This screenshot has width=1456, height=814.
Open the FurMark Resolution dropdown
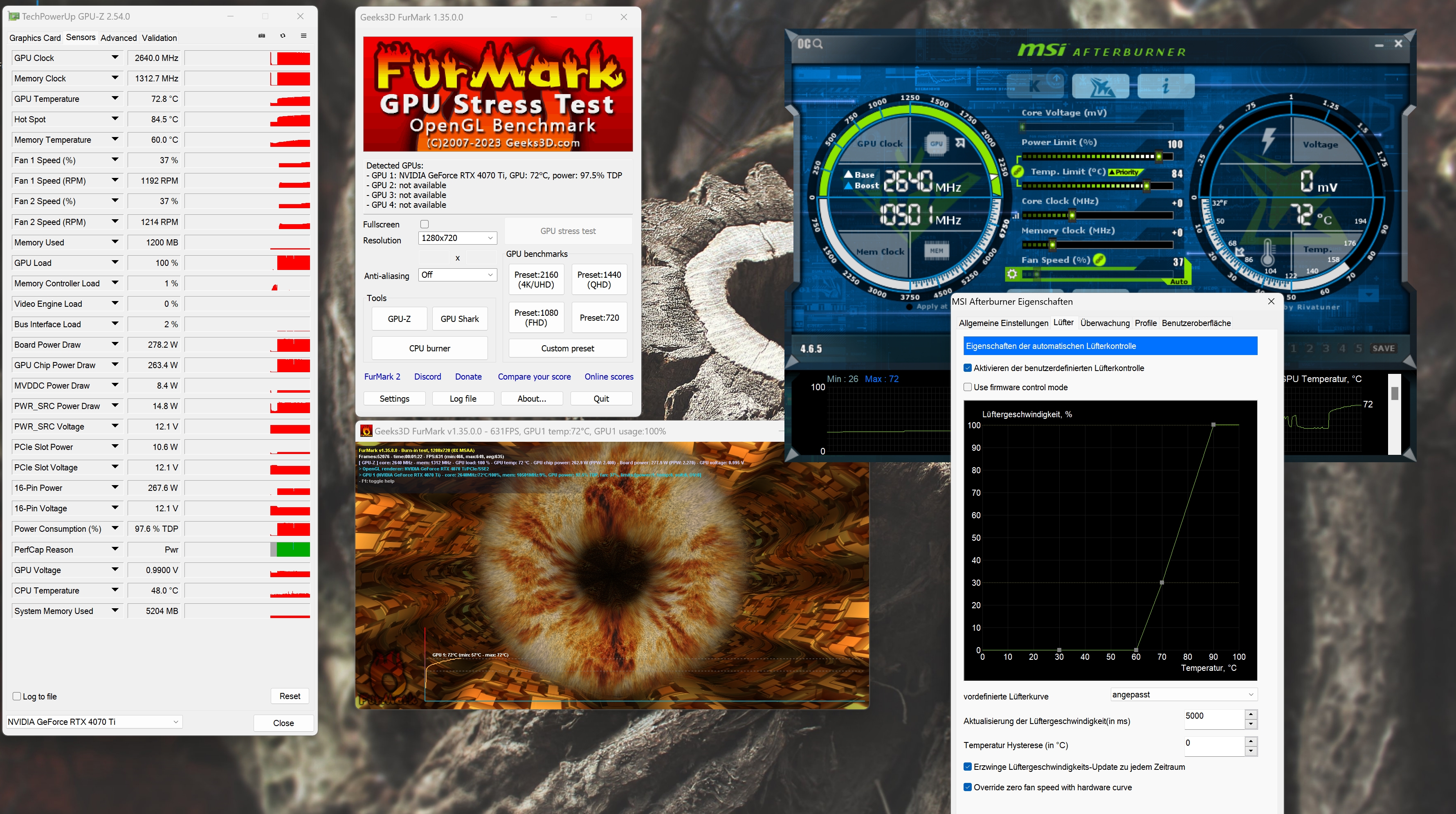click(x=457, y=238)
